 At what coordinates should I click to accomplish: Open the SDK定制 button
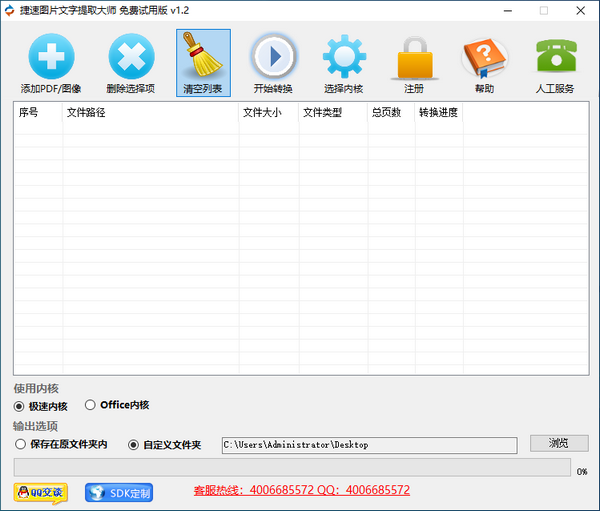[x=119, y=493]
